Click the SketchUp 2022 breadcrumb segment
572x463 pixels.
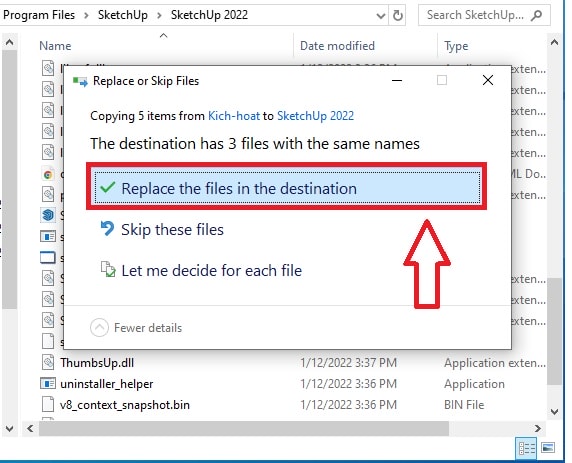click(209, 15)
